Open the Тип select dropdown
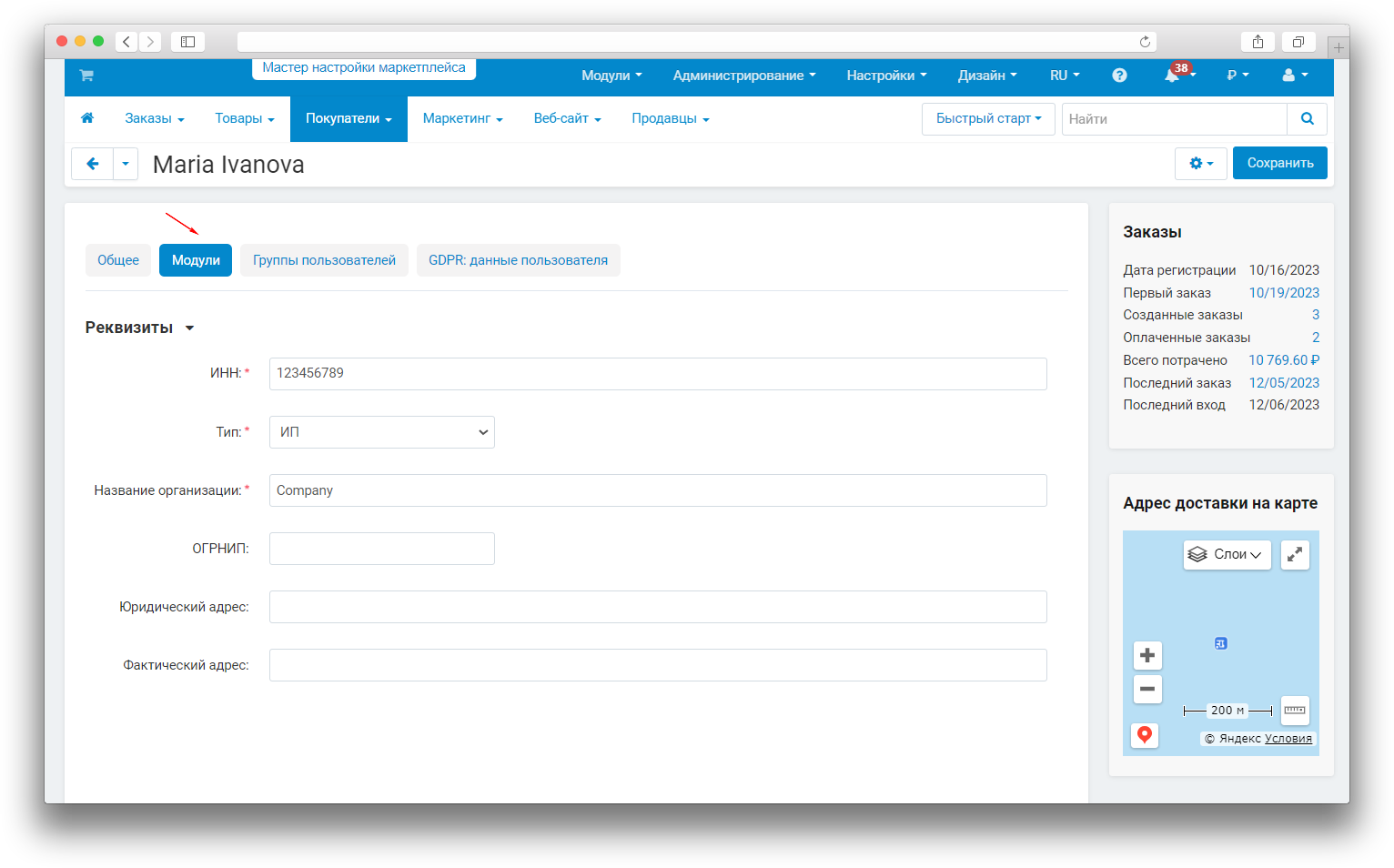This screenshot has height=868, width=1394. coord(381,432)
